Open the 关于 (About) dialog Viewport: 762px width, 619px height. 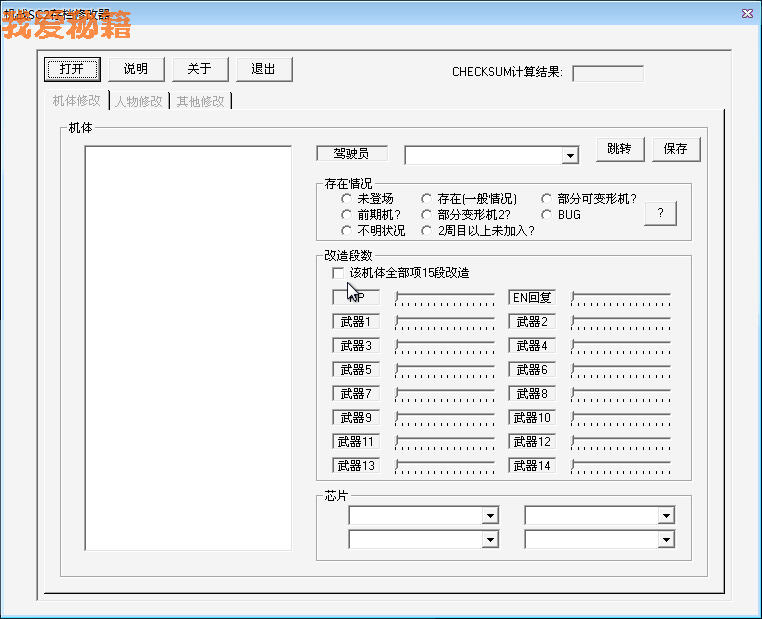pos(200,69)
